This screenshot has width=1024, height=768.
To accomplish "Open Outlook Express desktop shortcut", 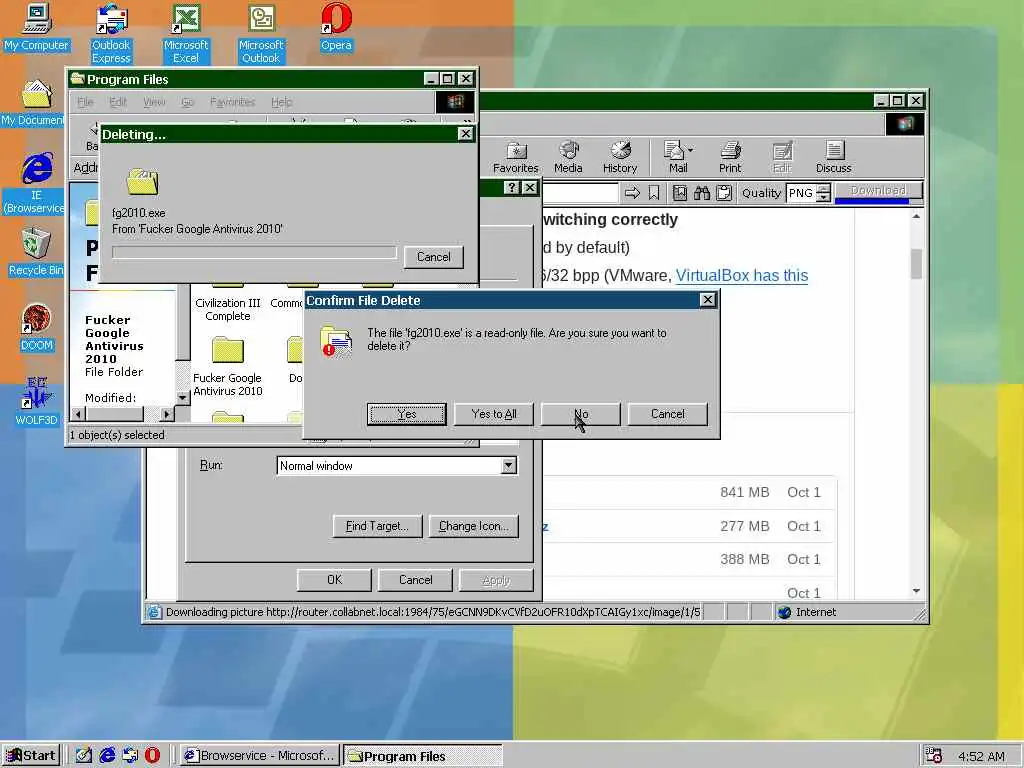I will [x=111, y=33].
